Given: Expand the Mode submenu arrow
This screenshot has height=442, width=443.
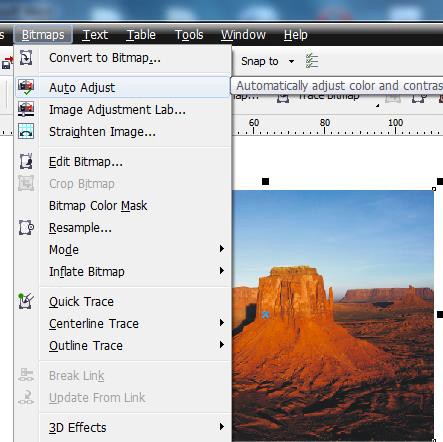Looking at the screenshot, I should (x=222, y=249).
